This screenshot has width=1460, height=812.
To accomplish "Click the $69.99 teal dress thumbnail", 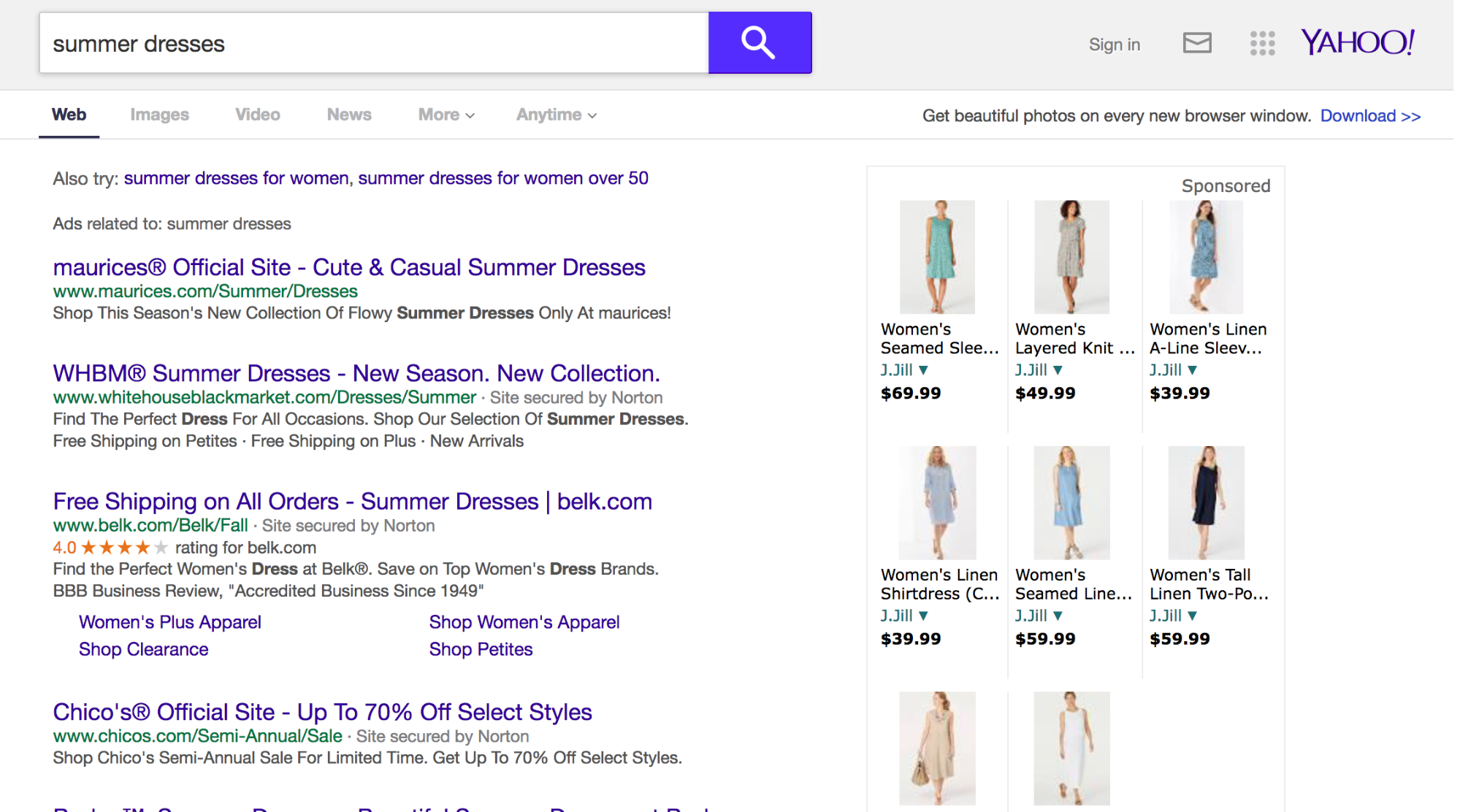I will pos(937,256).
